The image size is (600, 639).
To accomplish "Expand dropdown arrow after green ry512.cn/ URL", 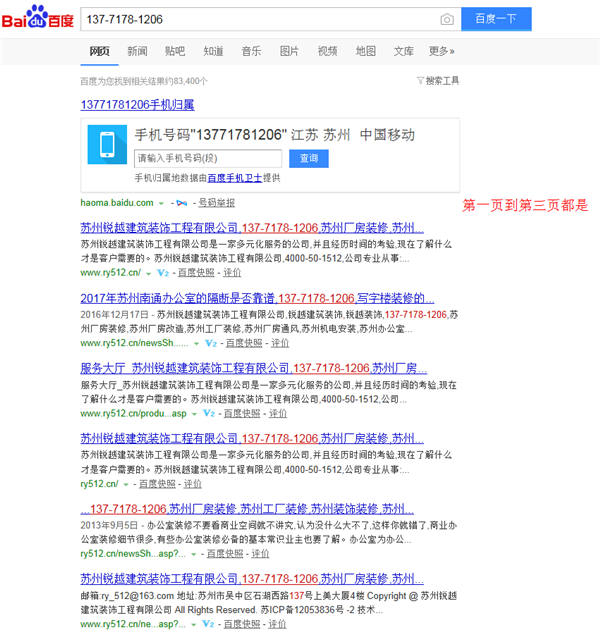I will (x=126, y=485).
